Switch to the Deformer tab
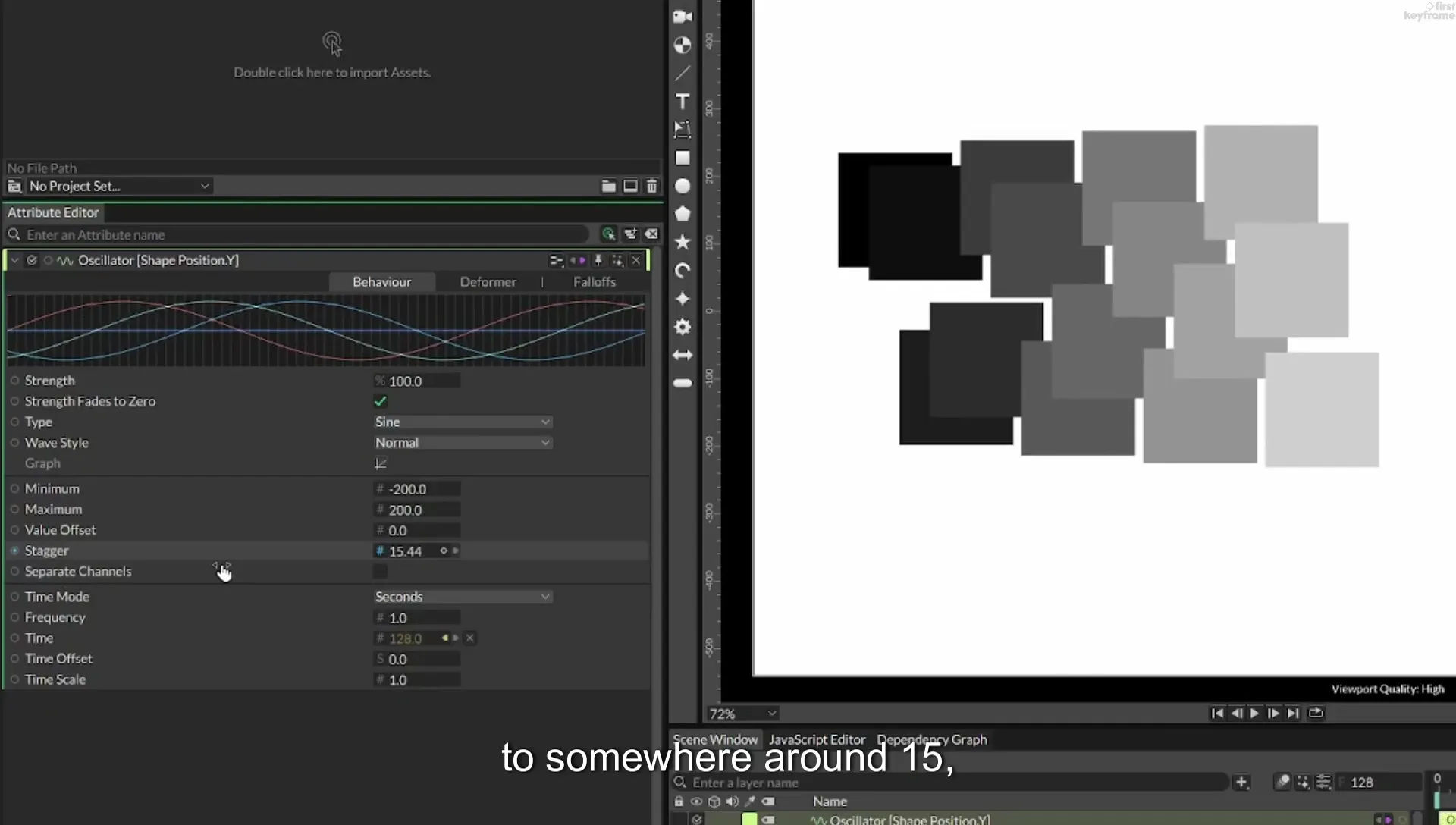 tap(488, 281)
